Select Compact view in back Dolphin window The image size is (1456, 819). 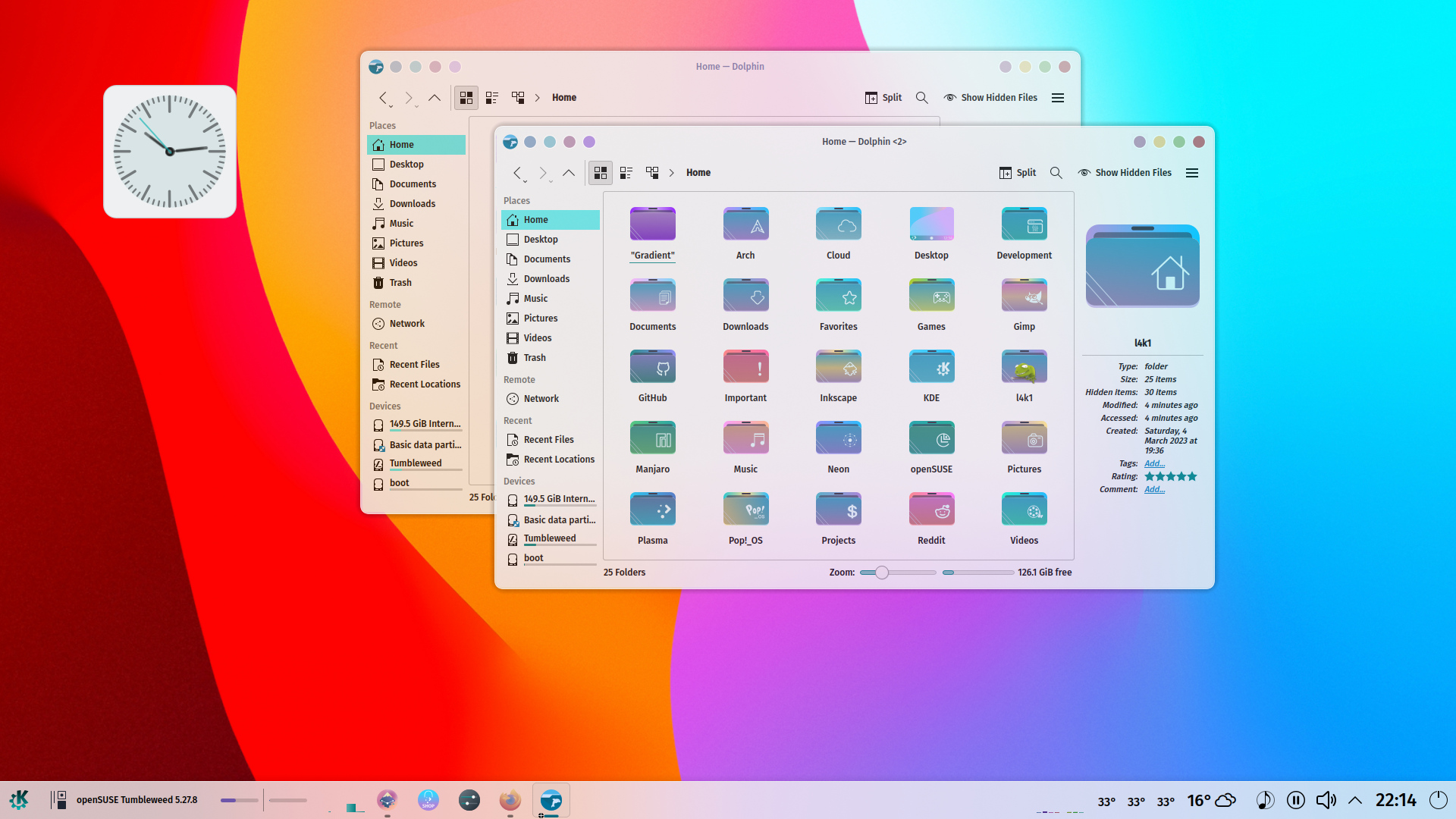pyautogui.click(x=492, y=98)
